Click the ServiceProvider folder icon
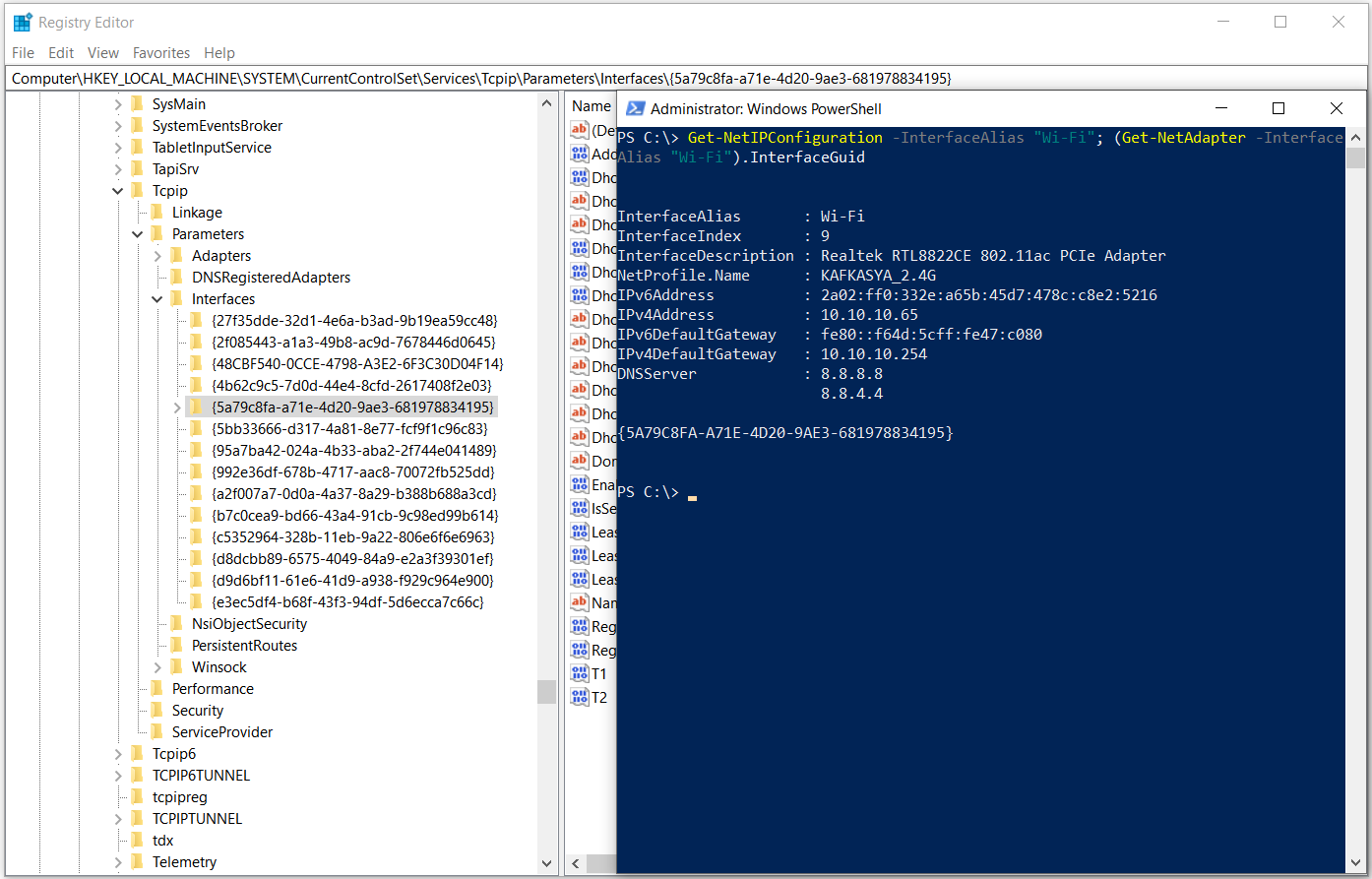Screen dimensions: 1372x879 point(156,732)
